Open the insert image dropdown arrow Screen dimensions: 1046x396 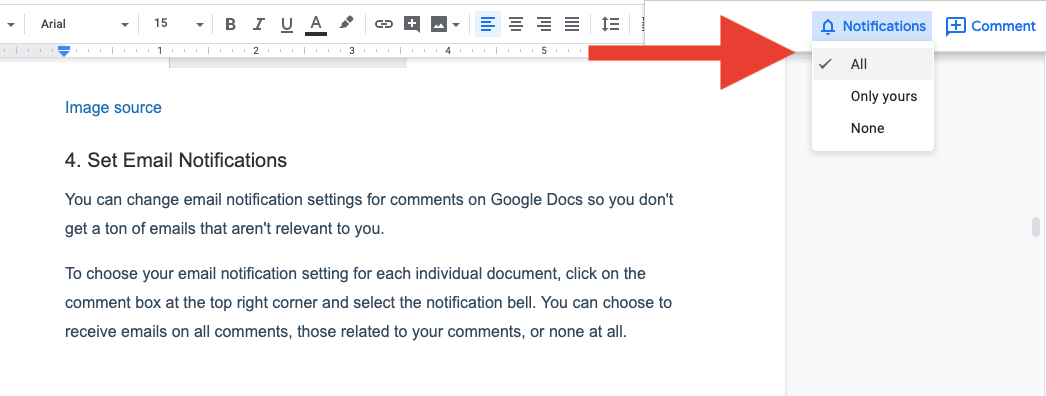(x=456, y=25)
